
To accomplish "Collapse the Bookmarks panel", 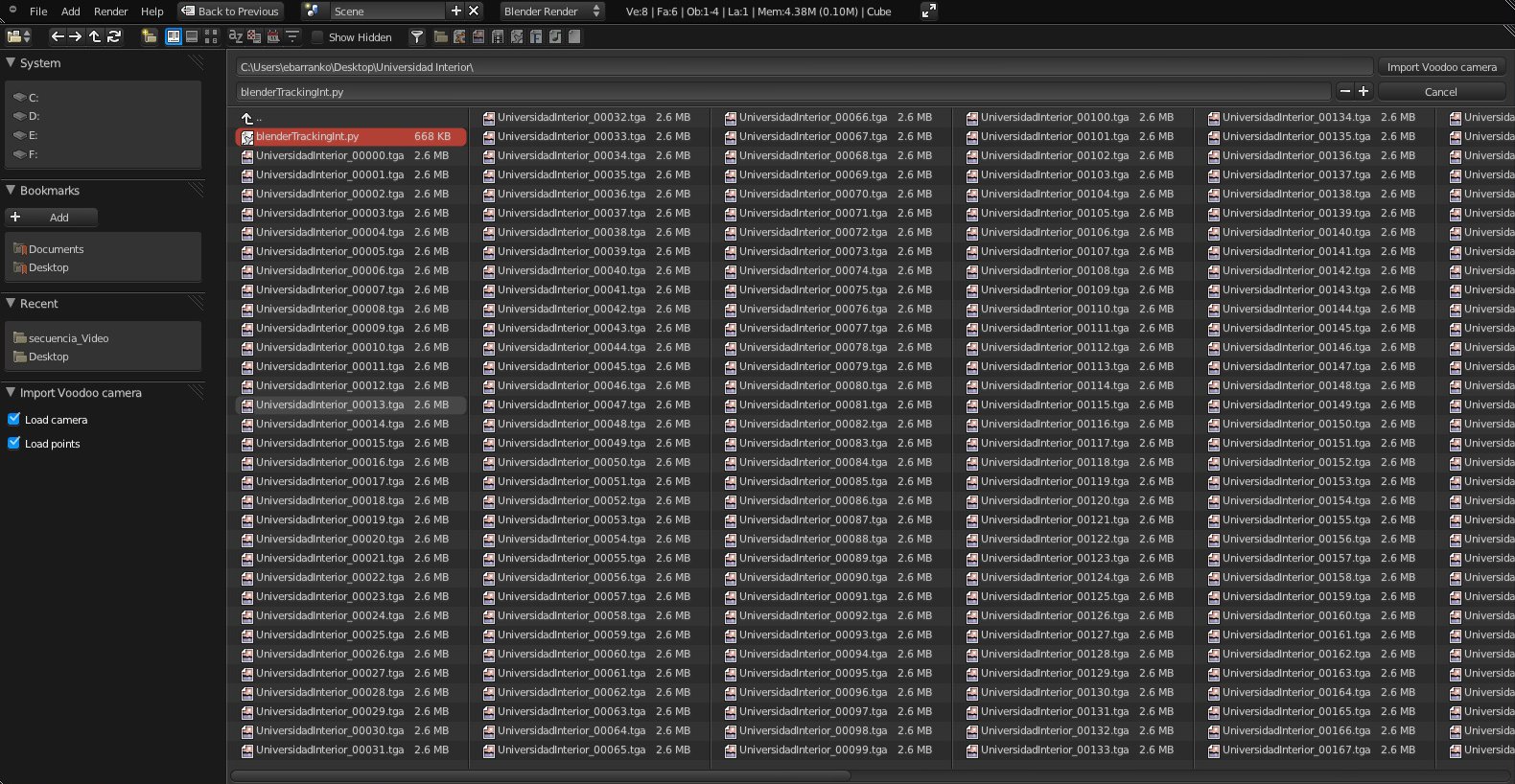I will [12, 191].
